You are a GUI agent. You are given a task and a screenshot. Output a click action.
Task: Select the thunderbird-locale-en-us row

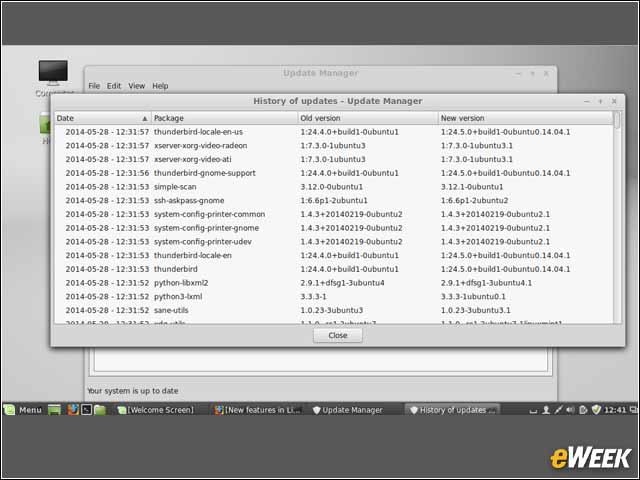(334, 132)
